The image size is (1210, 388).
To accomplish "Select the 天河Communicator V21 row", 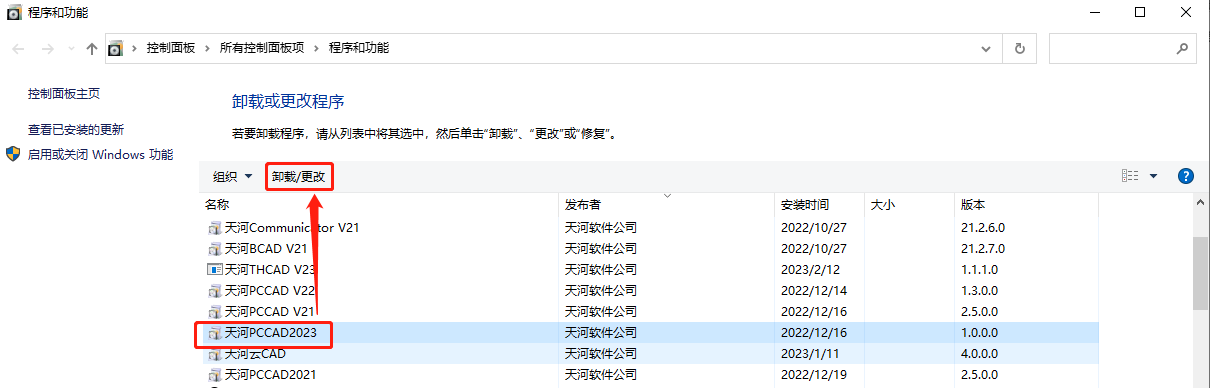I will [648, 227].
